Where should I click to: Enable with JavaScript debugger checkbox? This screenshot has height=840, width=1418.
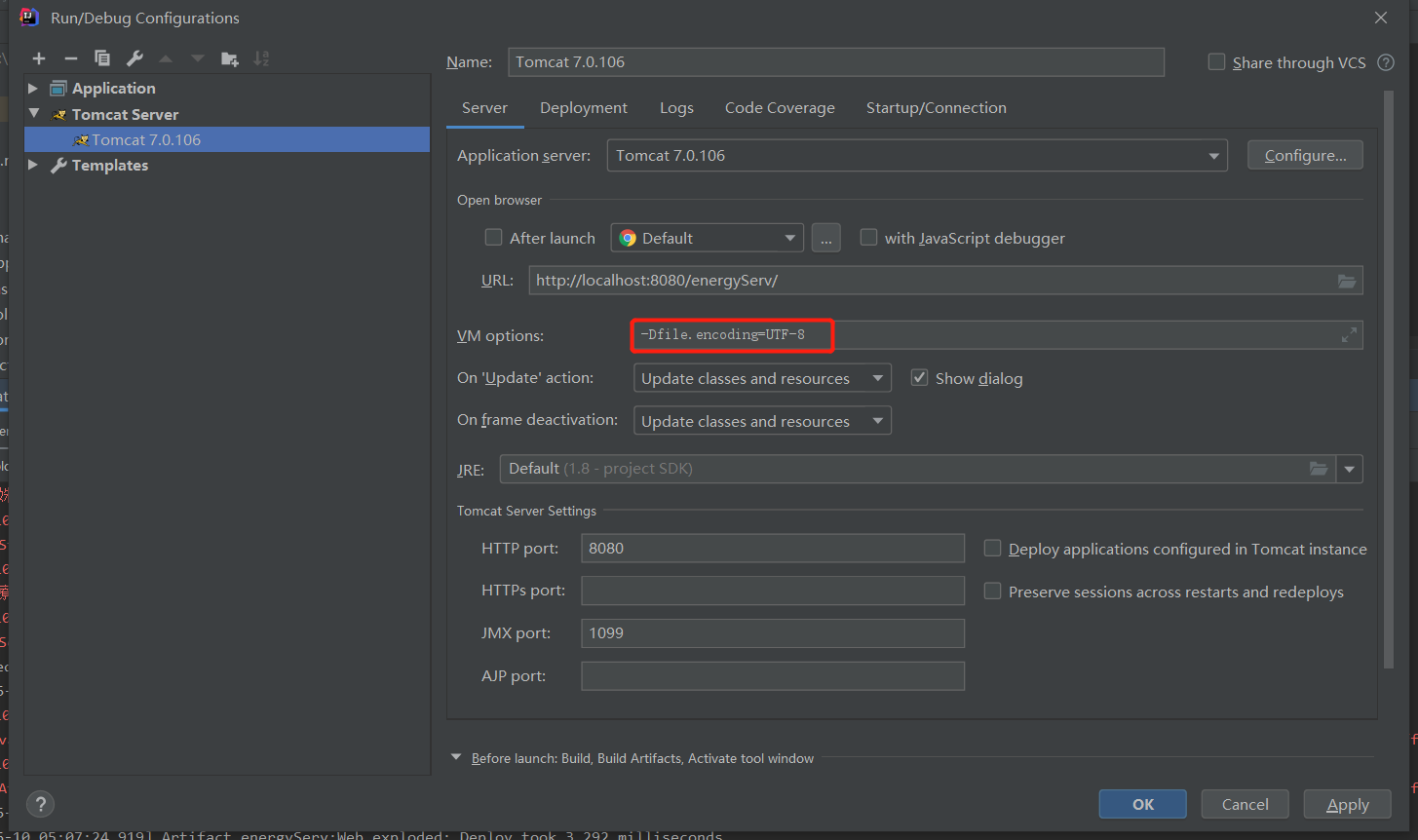click(868, 238)
